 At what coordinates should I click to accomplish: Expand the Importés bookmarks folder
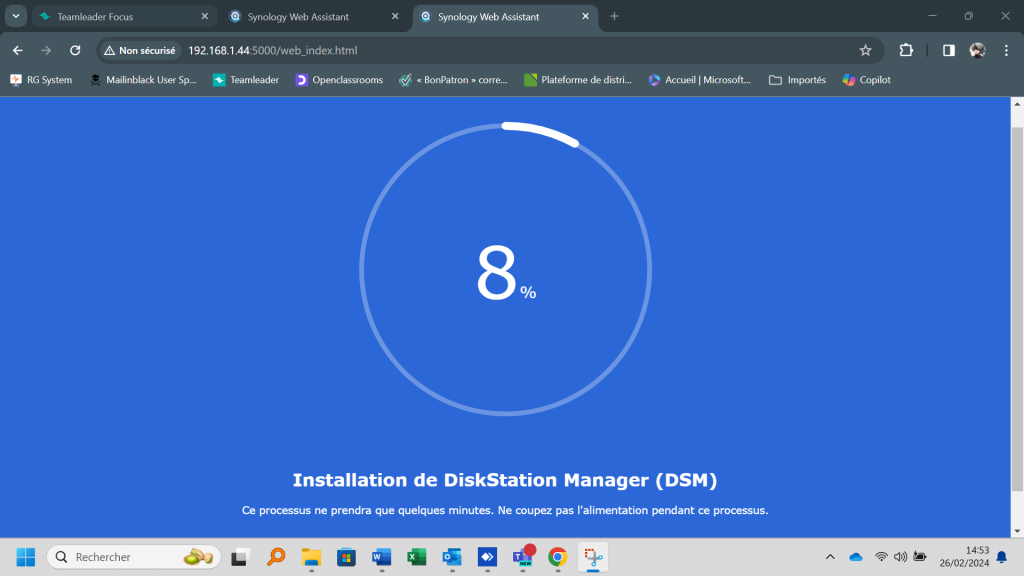(x=797, y=80)
